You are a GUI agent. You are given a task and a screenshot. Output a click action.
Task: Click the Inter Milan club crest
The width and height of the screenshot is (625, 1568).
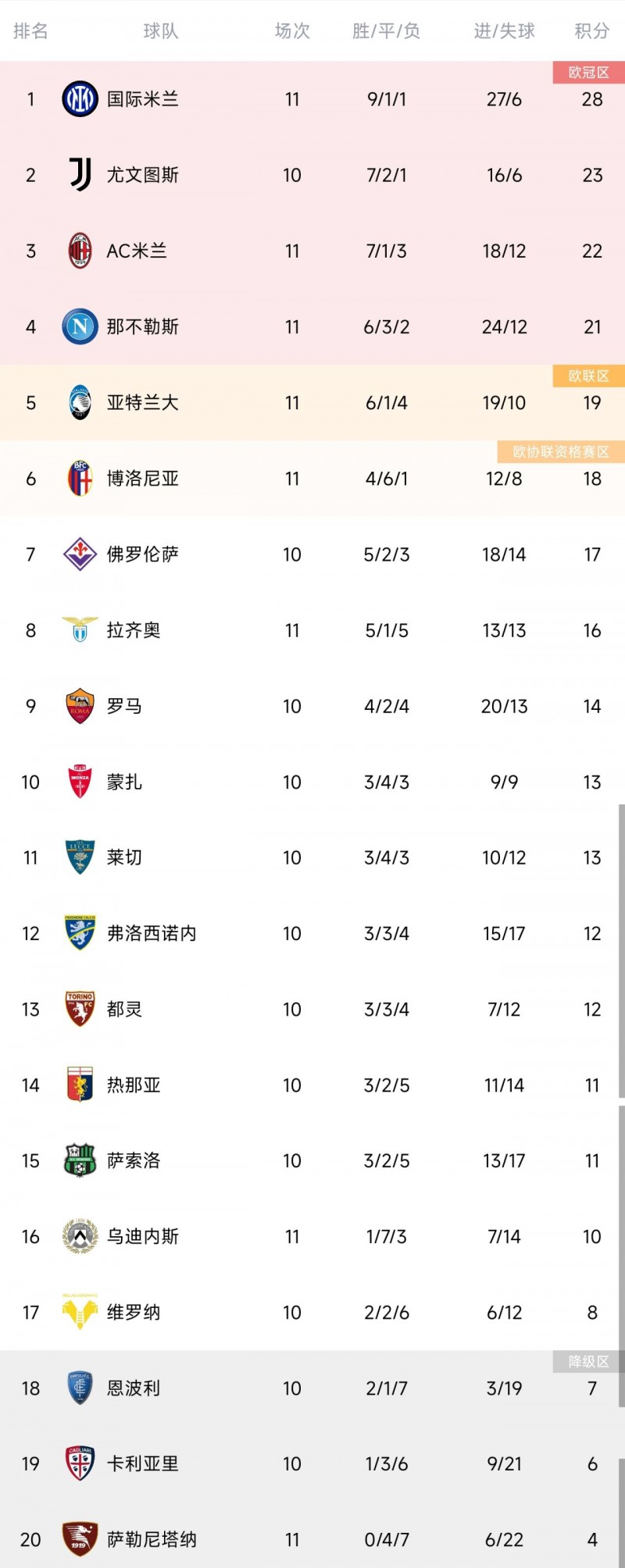(79, 99)
